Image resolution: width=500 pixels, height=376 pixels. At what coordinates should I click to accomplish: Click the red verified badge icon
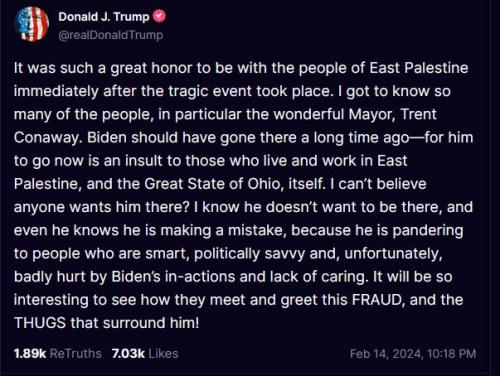click(159, 16)
